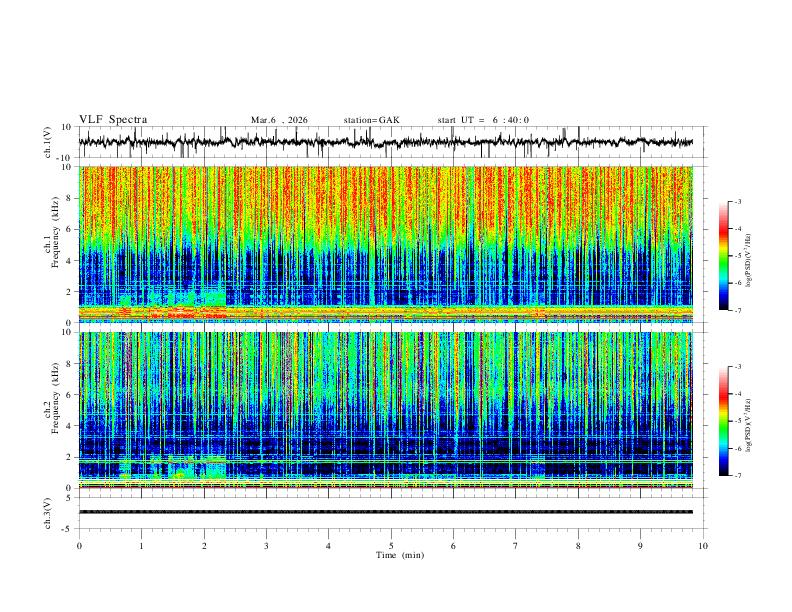Click time axis tick label "5"

point(391,546)
